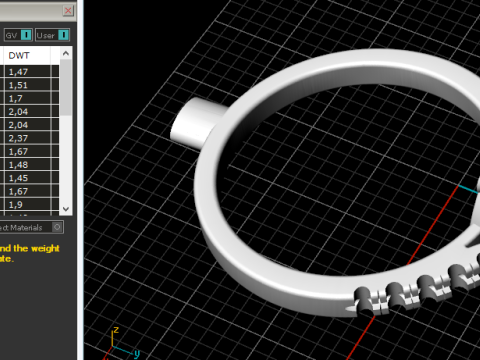This screenshot has width=480, height=360.
Task: Select the 2,37 DWT cell
Action: tap(27, 138)
